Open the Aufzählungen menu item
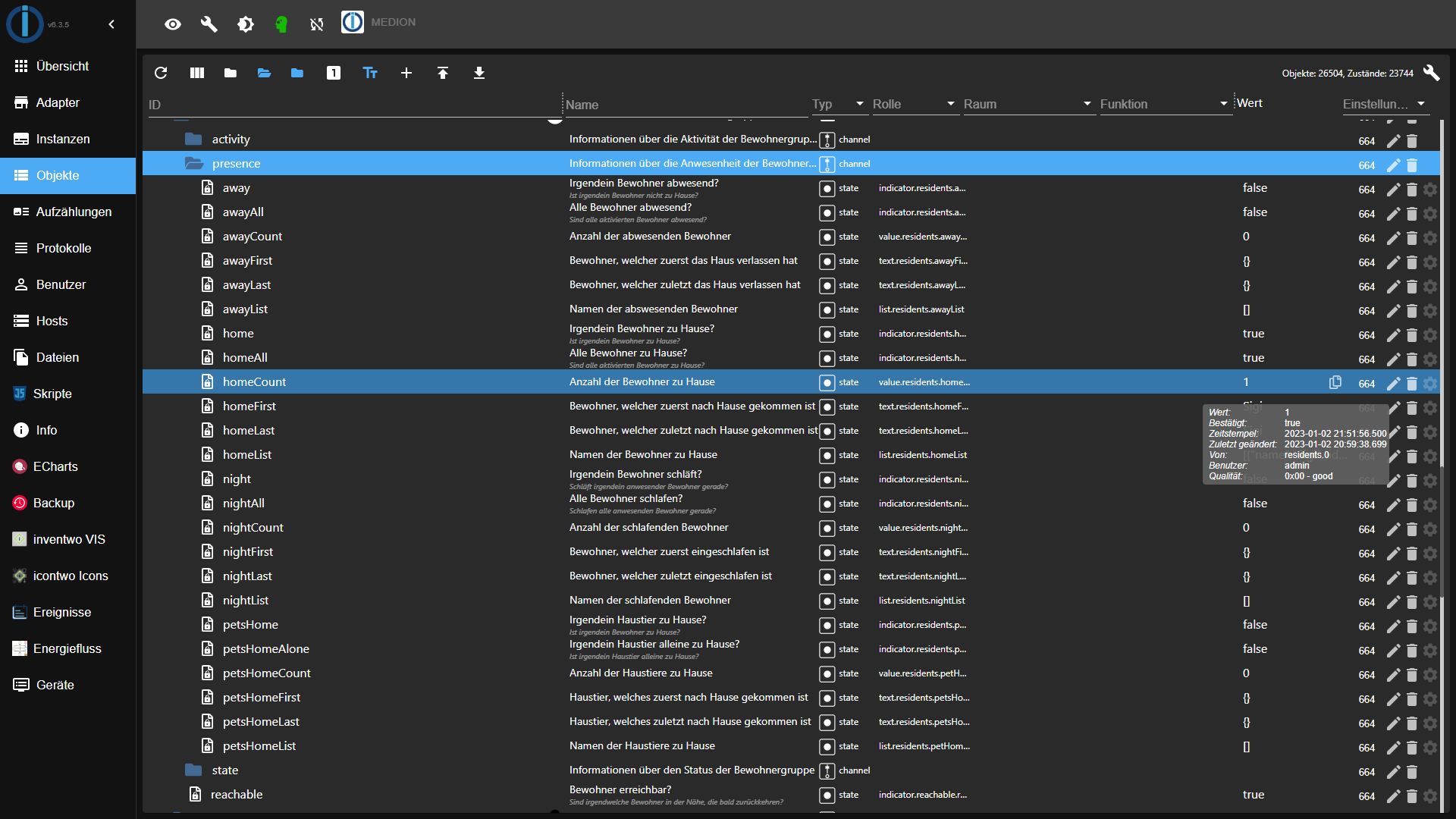Image resolution: width=1456 pixels, height=819 pixels. point(67,212)
